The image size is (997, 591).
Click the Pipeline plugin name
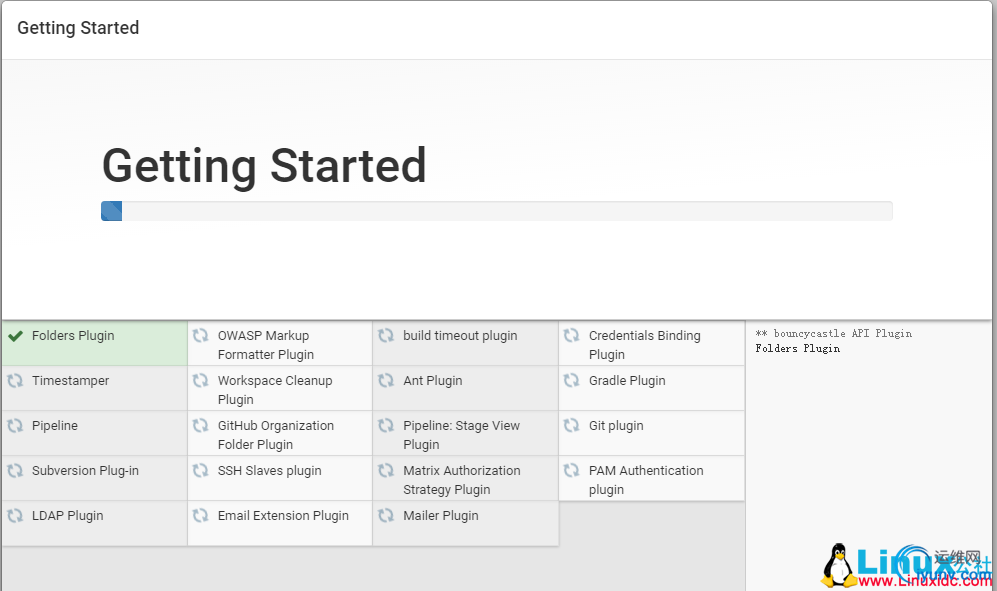[55, 426]
